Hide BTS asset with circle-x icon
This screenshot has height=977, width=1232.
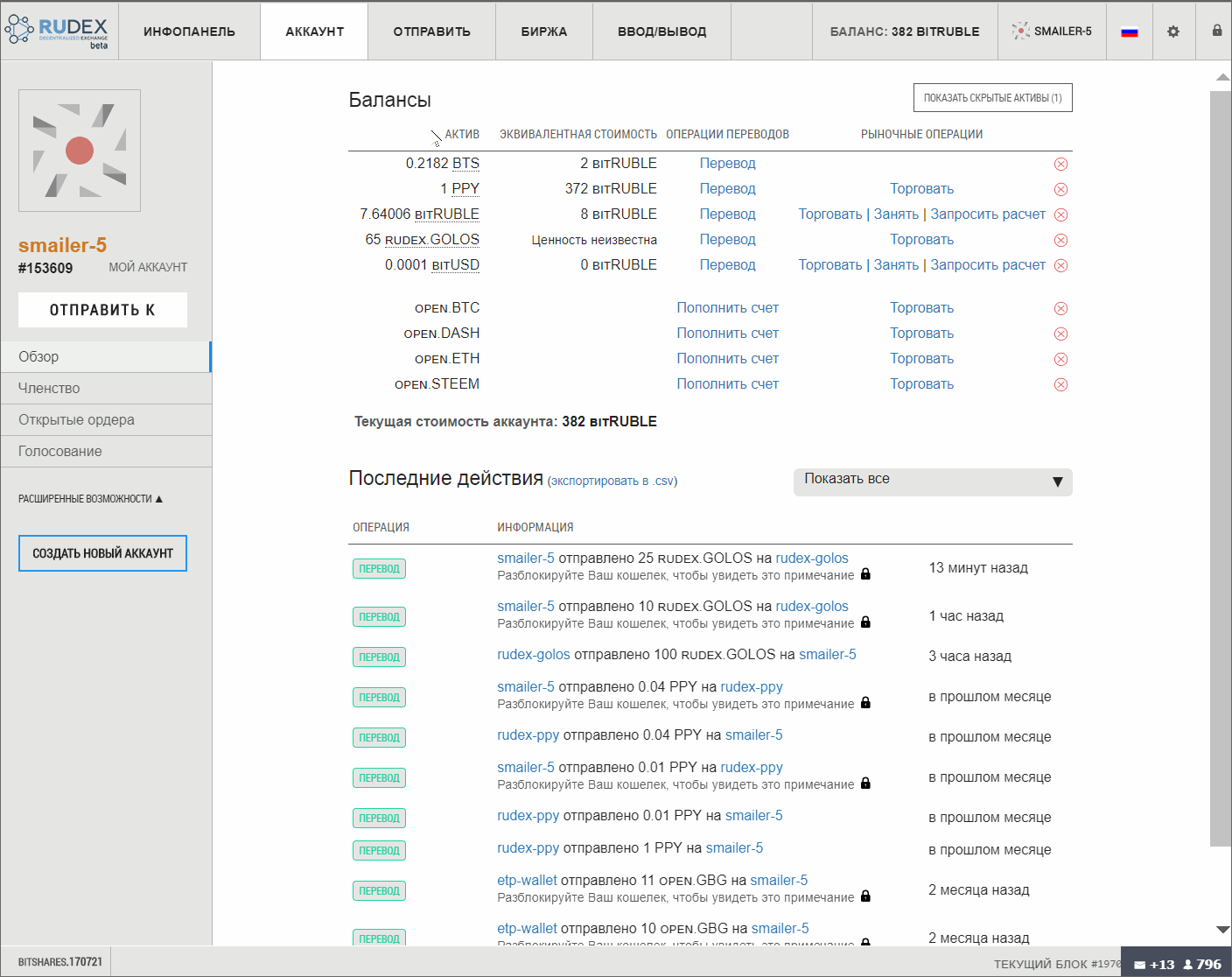[1060, 165]
